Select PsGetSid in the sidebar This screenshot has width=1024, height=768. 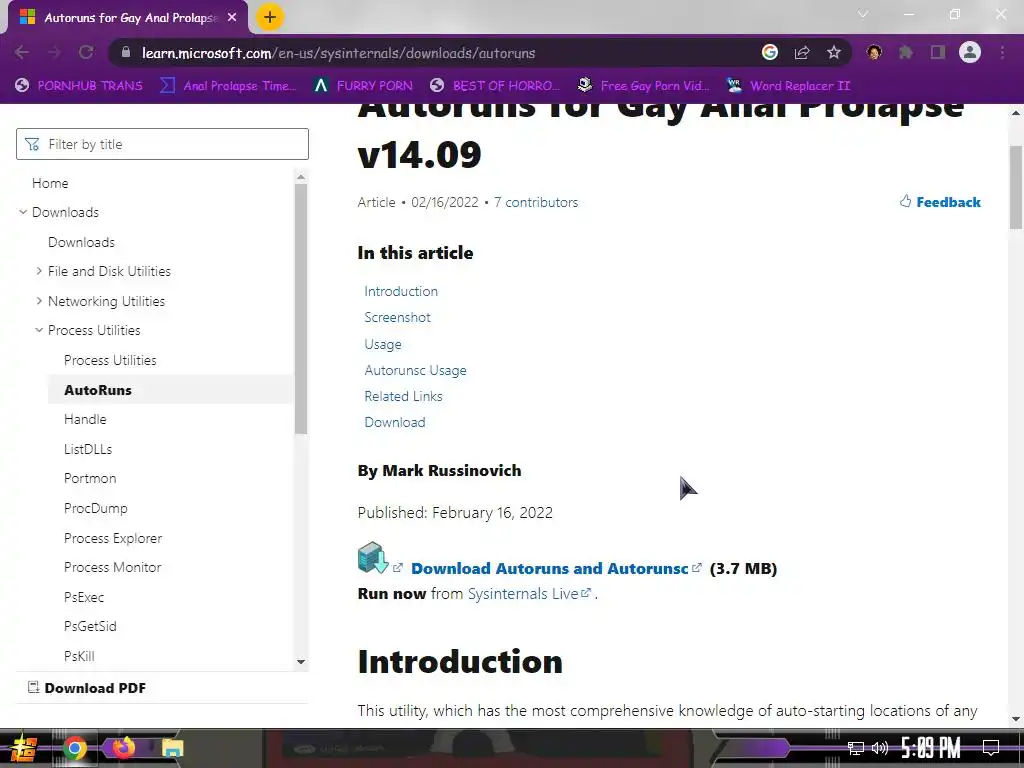click(x=90, y=626)
